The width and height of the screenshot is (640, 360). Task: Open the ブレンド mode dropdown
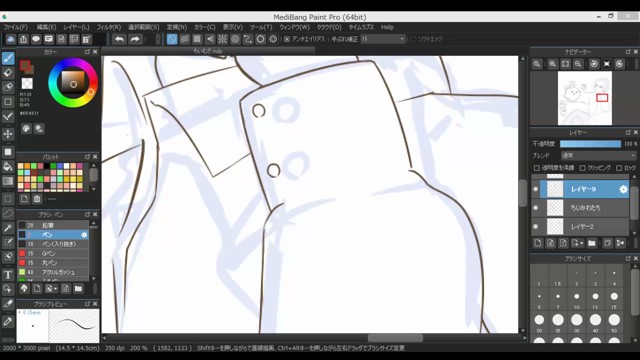[598, 156]
